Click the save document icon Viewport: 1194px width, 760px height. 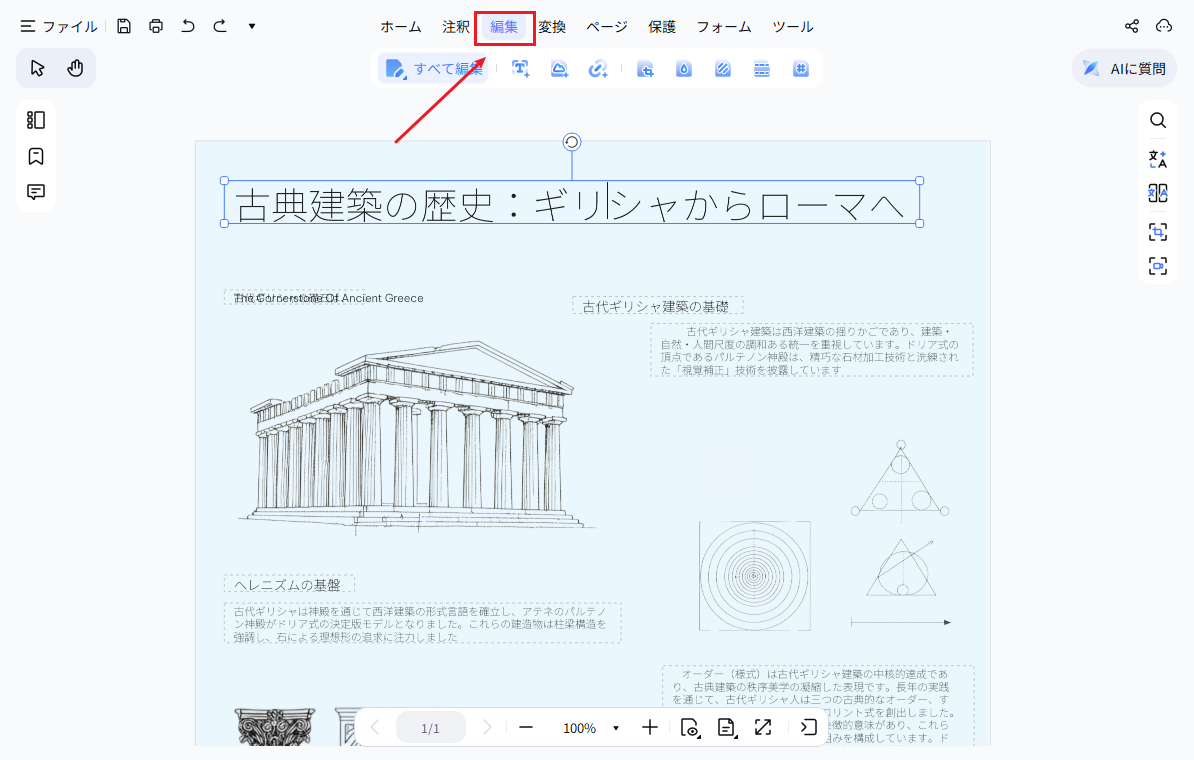pos(124,26)
